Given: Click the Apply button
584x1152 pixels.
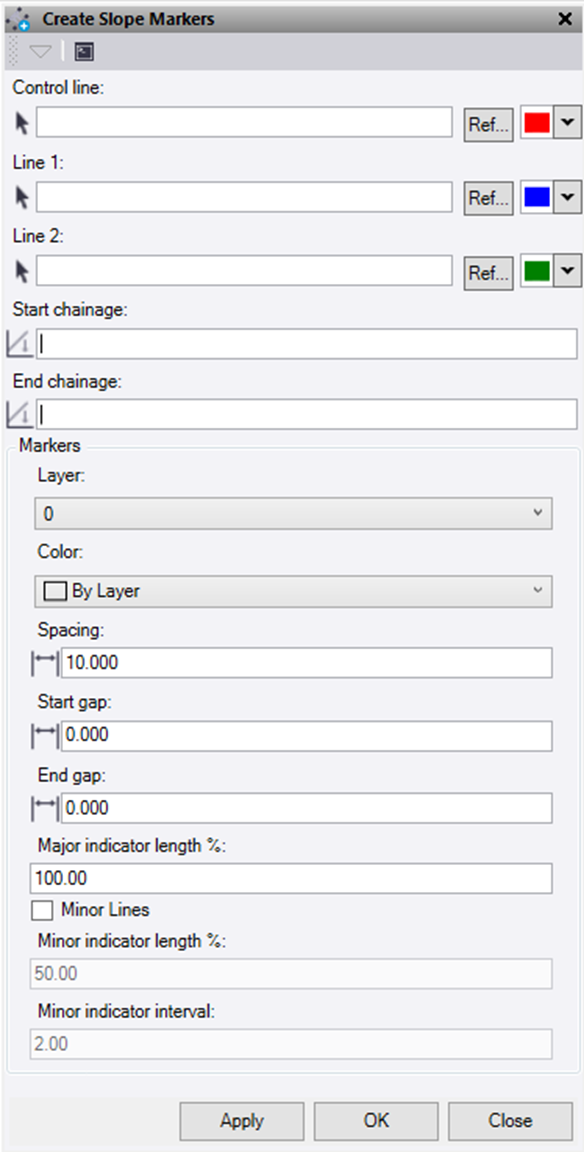Looking at the screenshot, I should click(241, 1121).
